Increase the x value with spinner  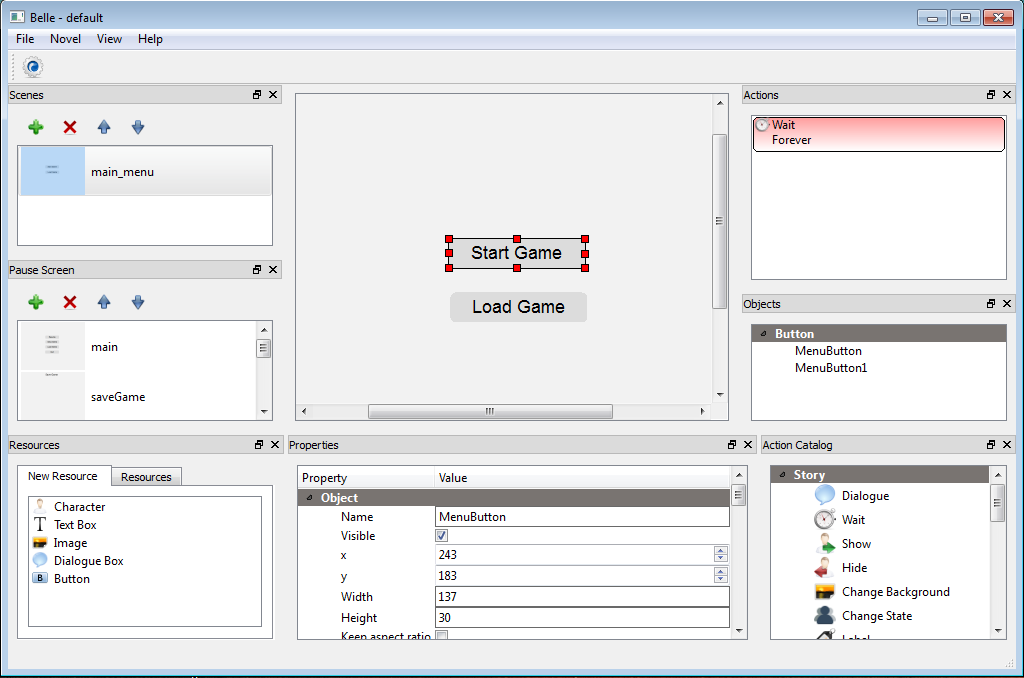point(720,551)
